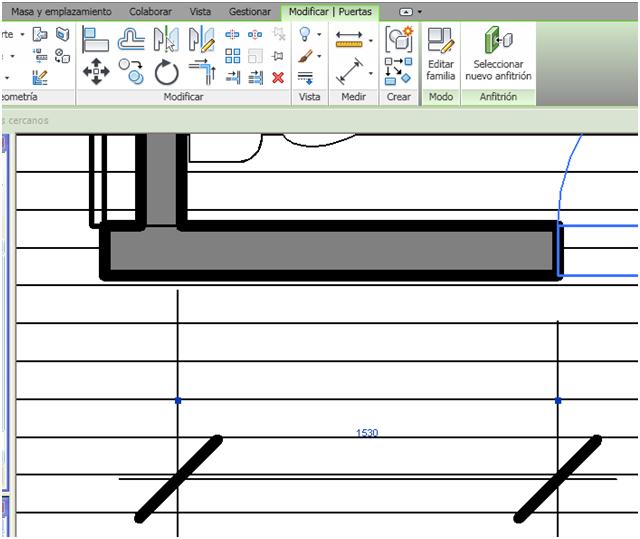The width and height of the screenshot is (640, 539).
Task: Click the 1530 temporary dimension value
Action: [367, 433]
